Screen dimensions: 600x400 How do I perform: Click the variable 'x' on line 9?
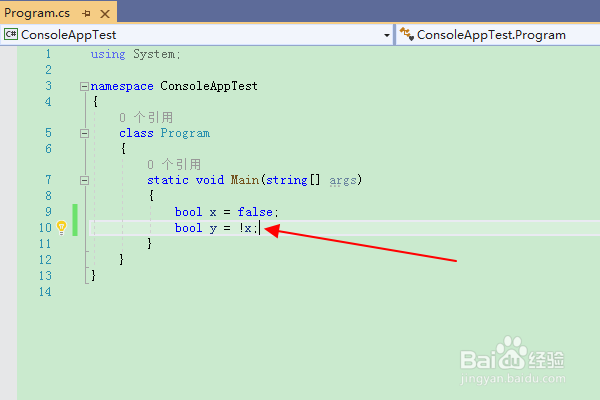click(213, 212)
